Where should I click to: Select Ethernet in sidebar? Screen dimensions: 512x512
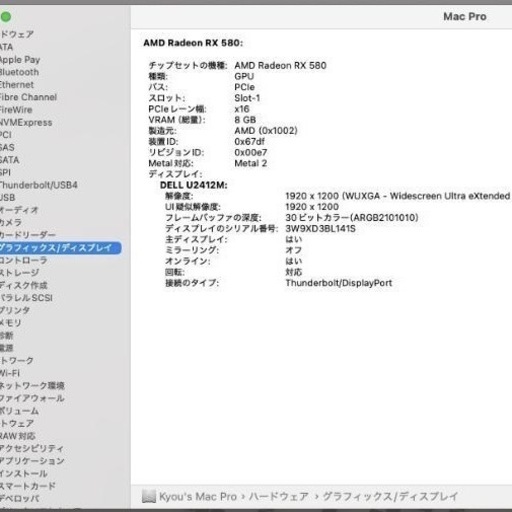pyautogui.click(x=17, y=85)
